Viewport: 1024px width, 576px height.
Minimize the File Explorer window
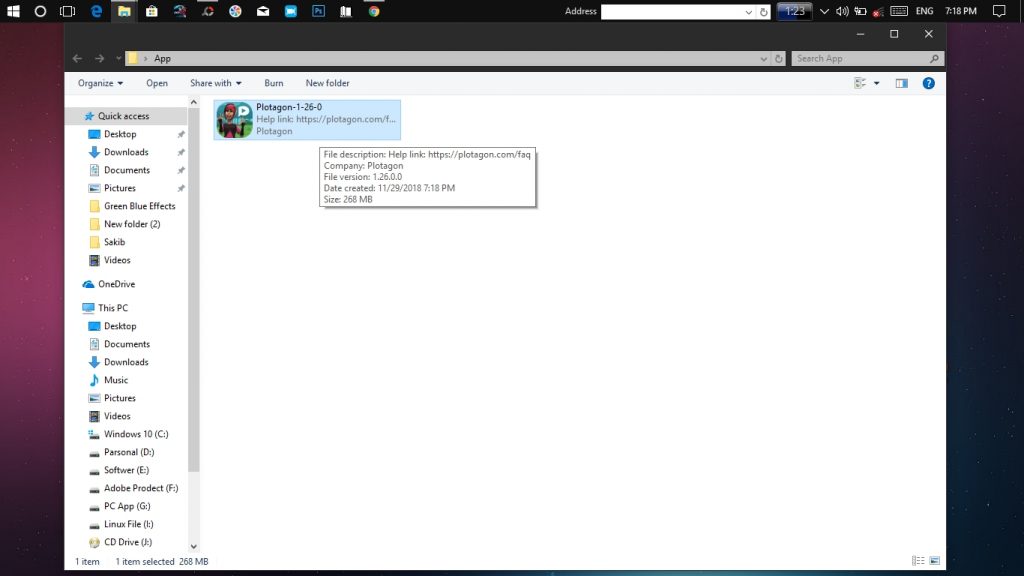click(860, 34)
